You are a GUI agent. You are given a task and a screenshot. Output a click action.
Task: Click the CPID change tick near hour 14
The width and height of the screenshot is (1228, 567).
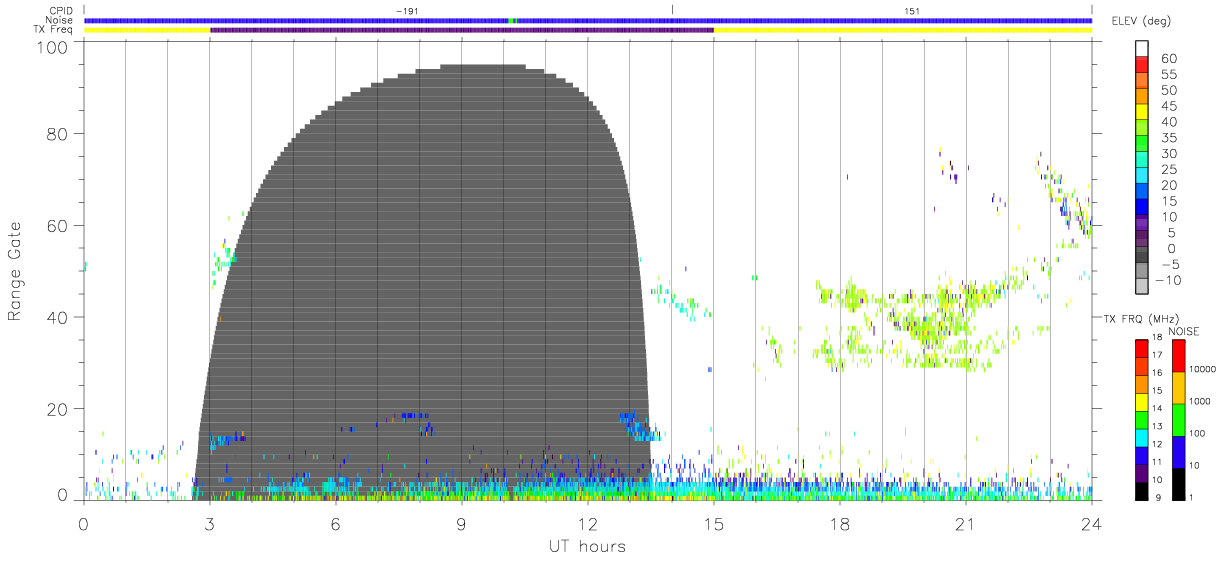point(672,10)
